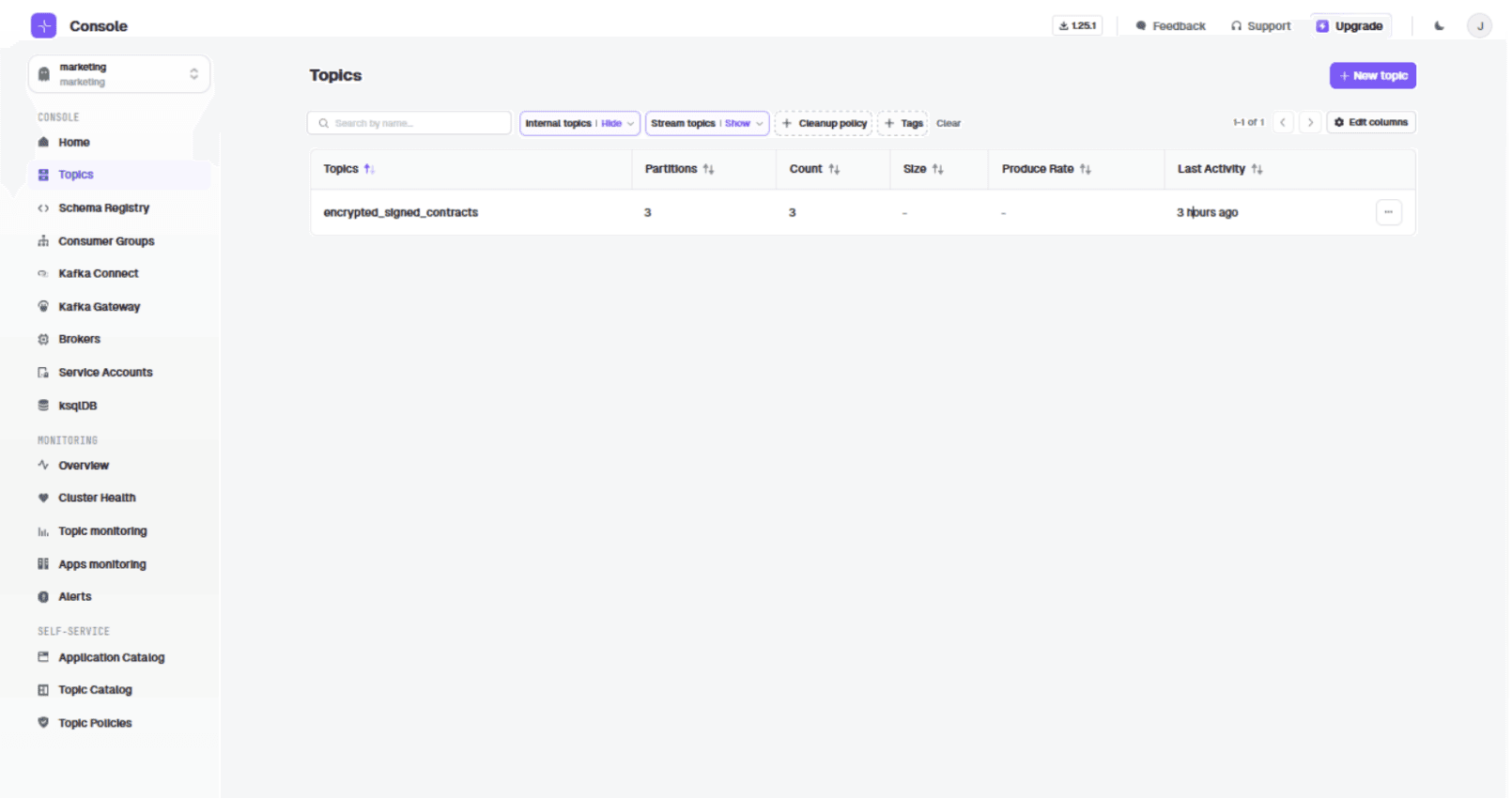
Task: Add a Tags filter
Action: point(903,123)
